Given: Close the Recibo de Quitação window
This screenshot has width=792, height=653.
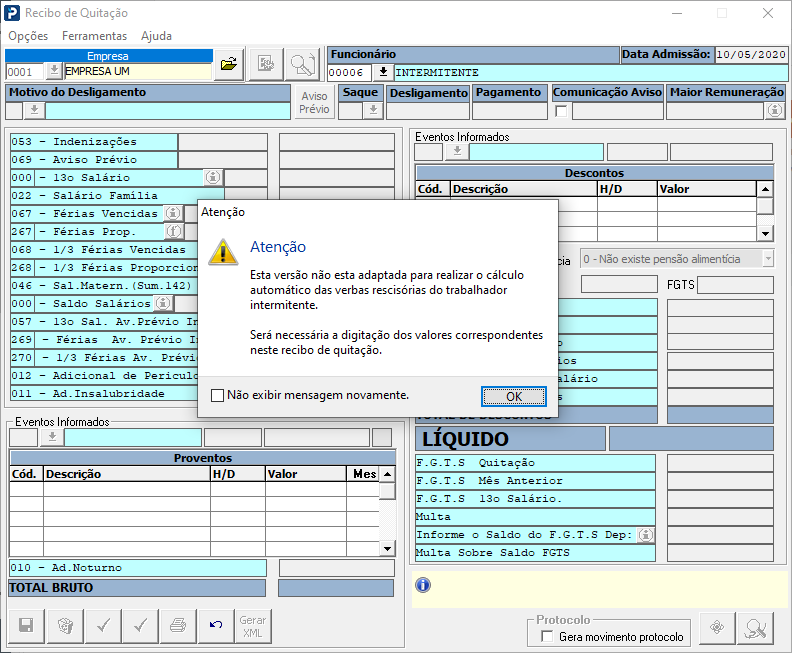Looking at the screenshot, I should (x=768, y=13).
